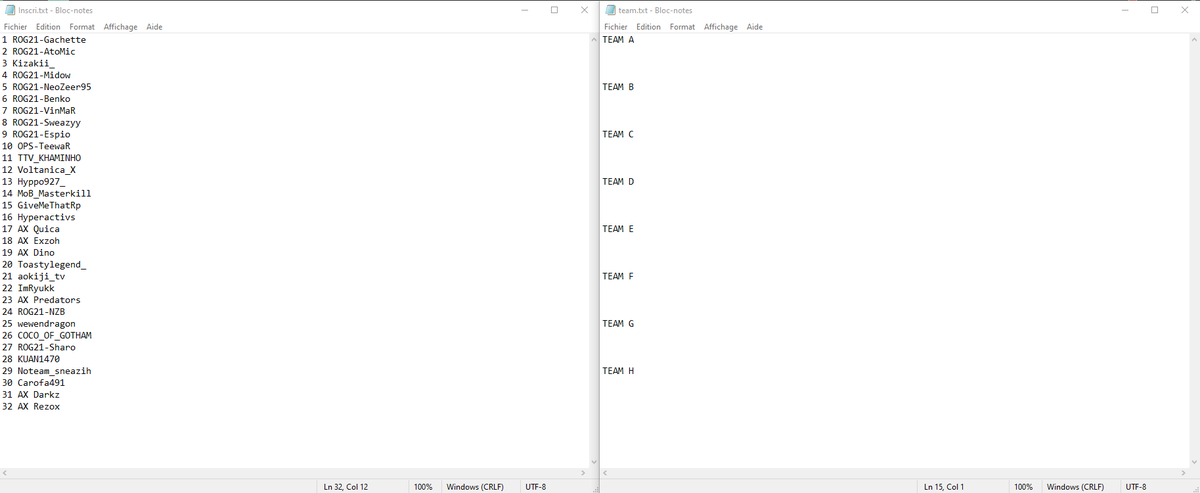Click 'TEAM C' heading in team.txt

point(618,134)
